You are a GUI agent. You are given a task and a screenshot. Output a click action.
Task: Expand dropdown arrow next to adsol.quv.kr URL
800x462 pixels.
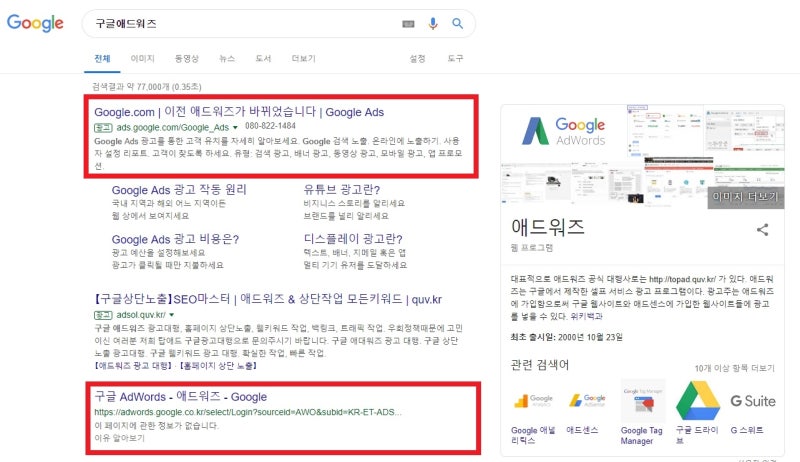171,315
